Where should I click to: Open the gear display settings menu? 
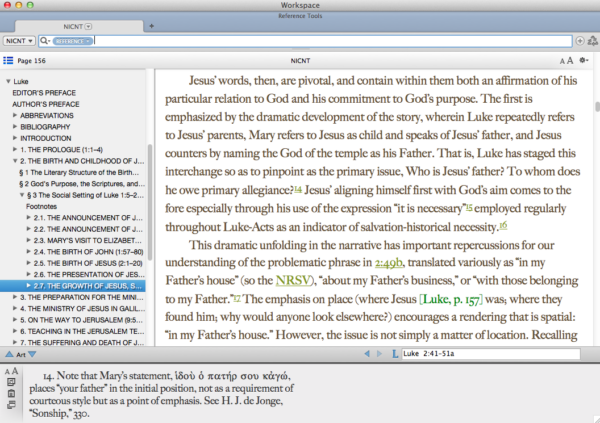pos(584,60)
